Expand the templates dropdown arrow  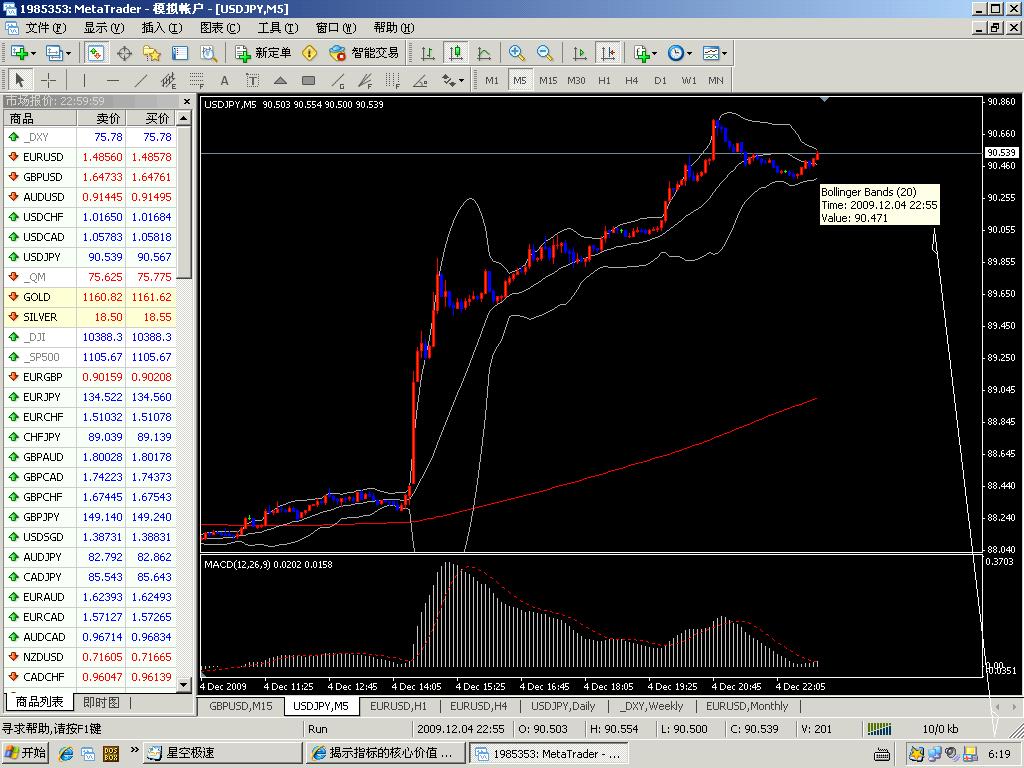pyautogui.click(x=724, y=54)
